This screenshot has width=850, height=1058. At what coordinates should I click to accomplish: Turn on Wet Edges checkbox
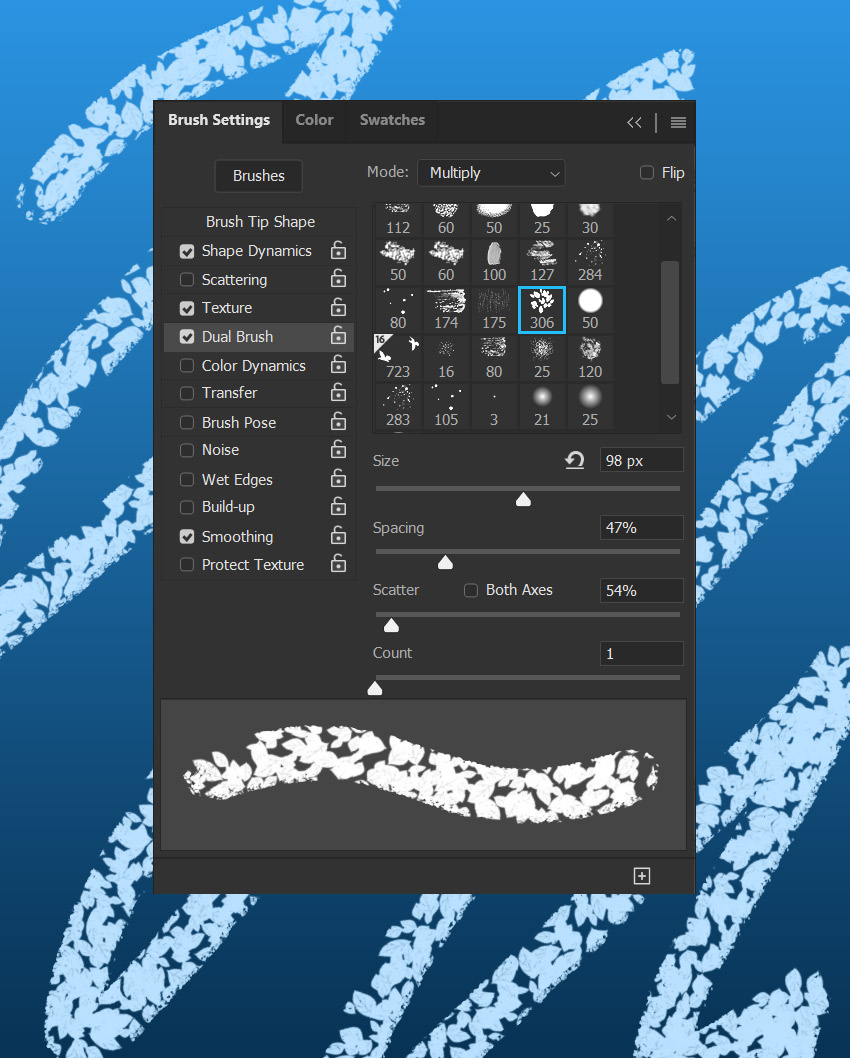pyautogui.click(x=187, y=479)
